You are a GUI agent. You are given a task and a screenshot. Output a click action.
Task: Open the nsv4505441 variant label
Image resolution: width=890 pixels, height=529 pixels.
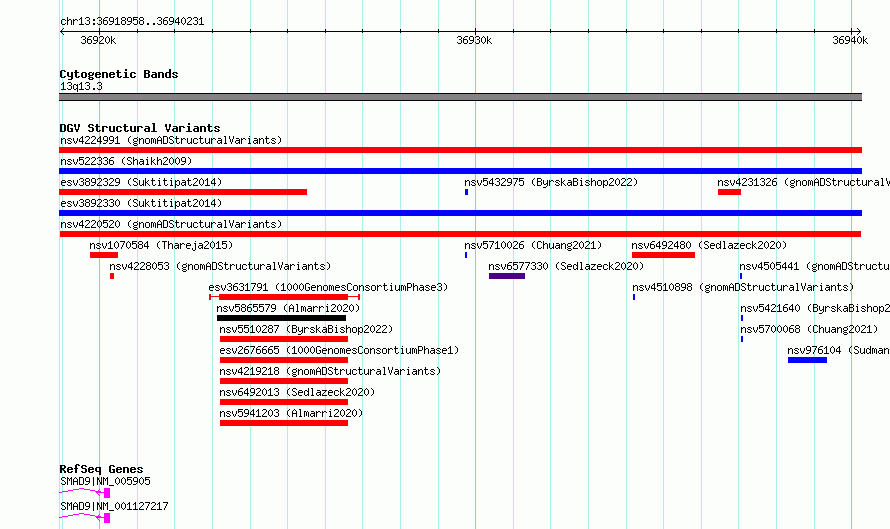pyautogui.click(x=815, y=266)
